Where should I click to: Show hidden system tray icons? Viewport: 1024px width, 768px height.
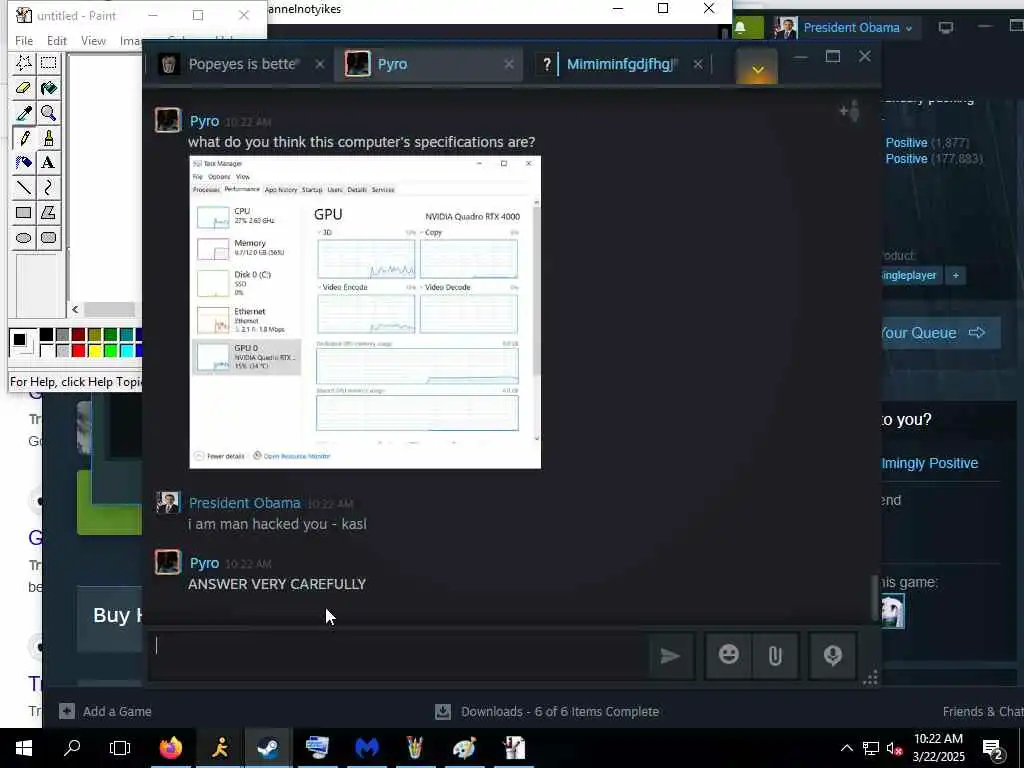(x=846, y=748)
